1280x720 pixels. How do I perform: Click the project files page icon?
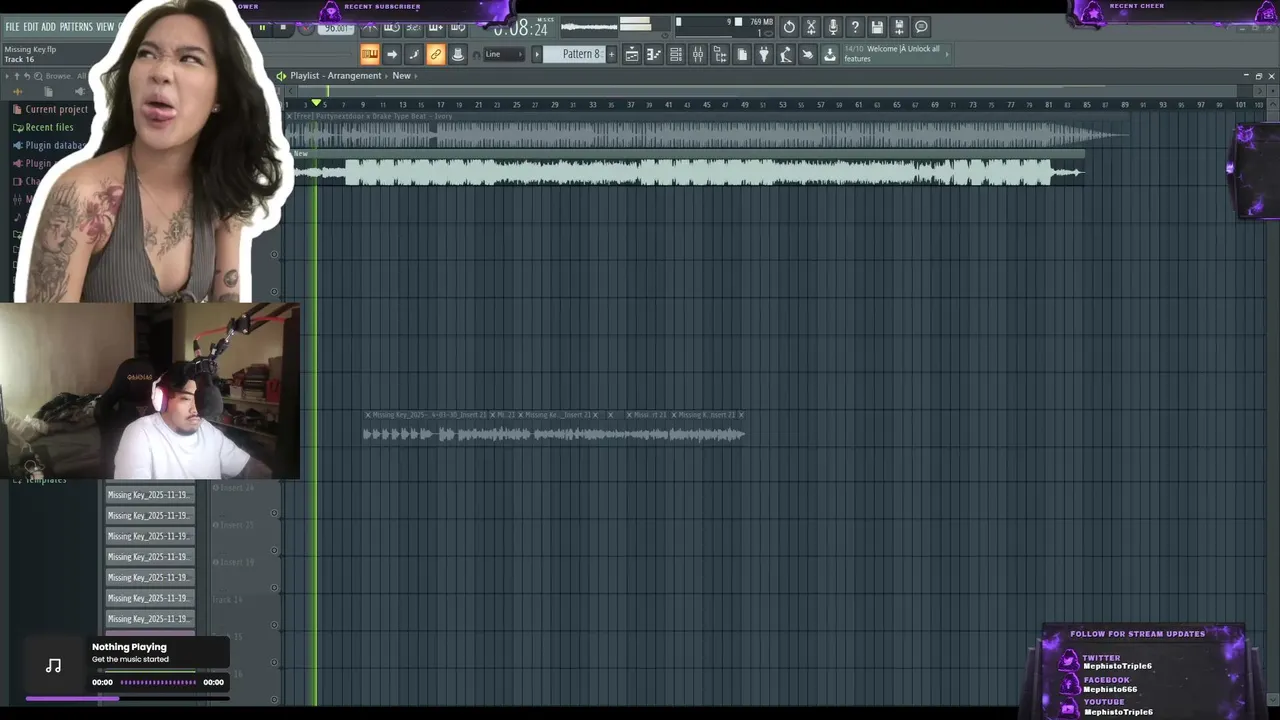point(742,54)
